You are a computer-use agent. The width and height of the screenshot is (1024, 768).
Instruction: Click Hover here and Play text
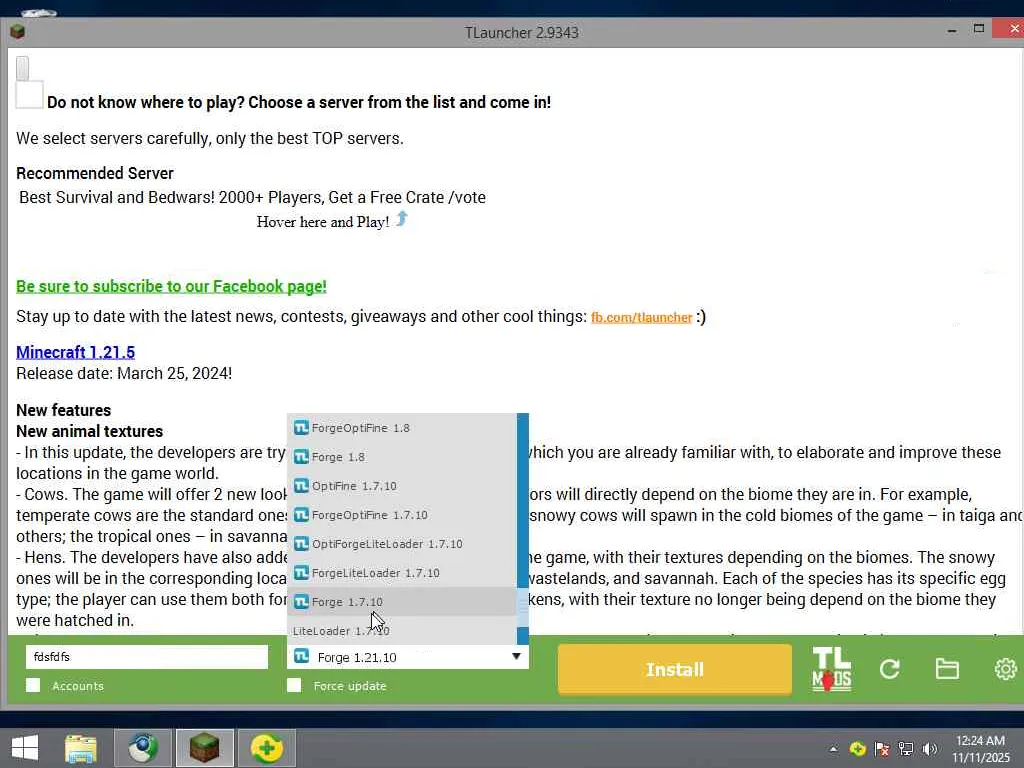pos(323,222)
